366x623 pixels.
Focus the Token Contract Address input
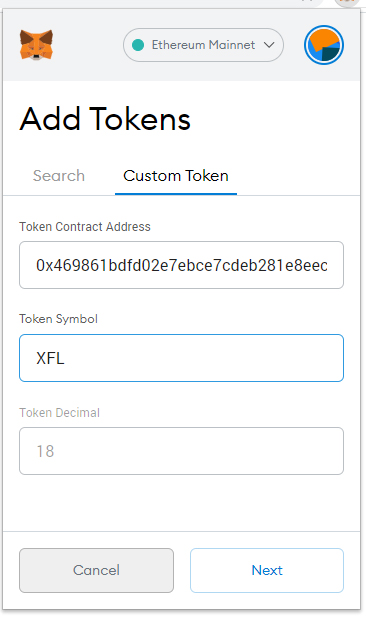(x=181, y=265)
